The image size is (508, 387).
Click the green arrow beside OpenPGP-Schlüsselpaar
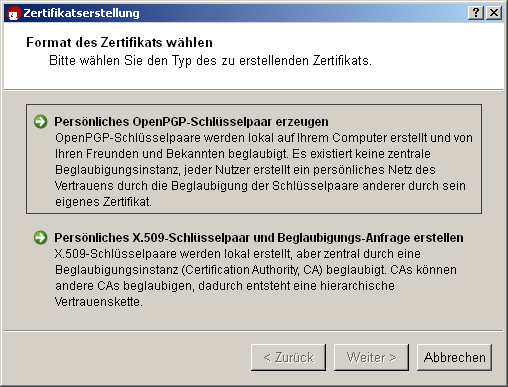click(41, 122)
